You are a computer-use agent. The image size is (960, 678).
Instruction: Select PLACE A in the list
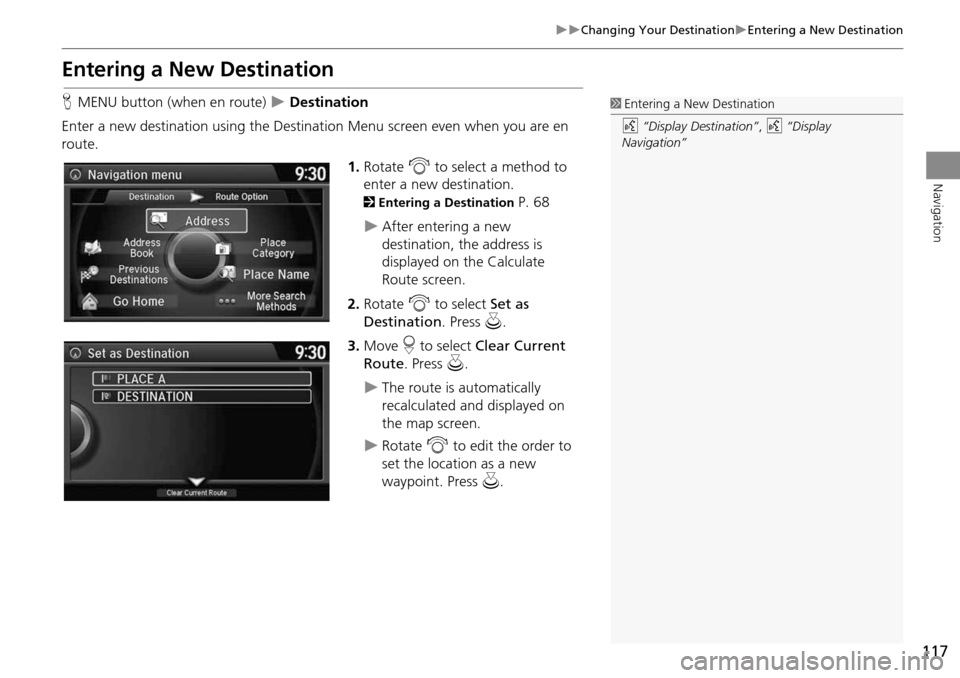point(202,379)
